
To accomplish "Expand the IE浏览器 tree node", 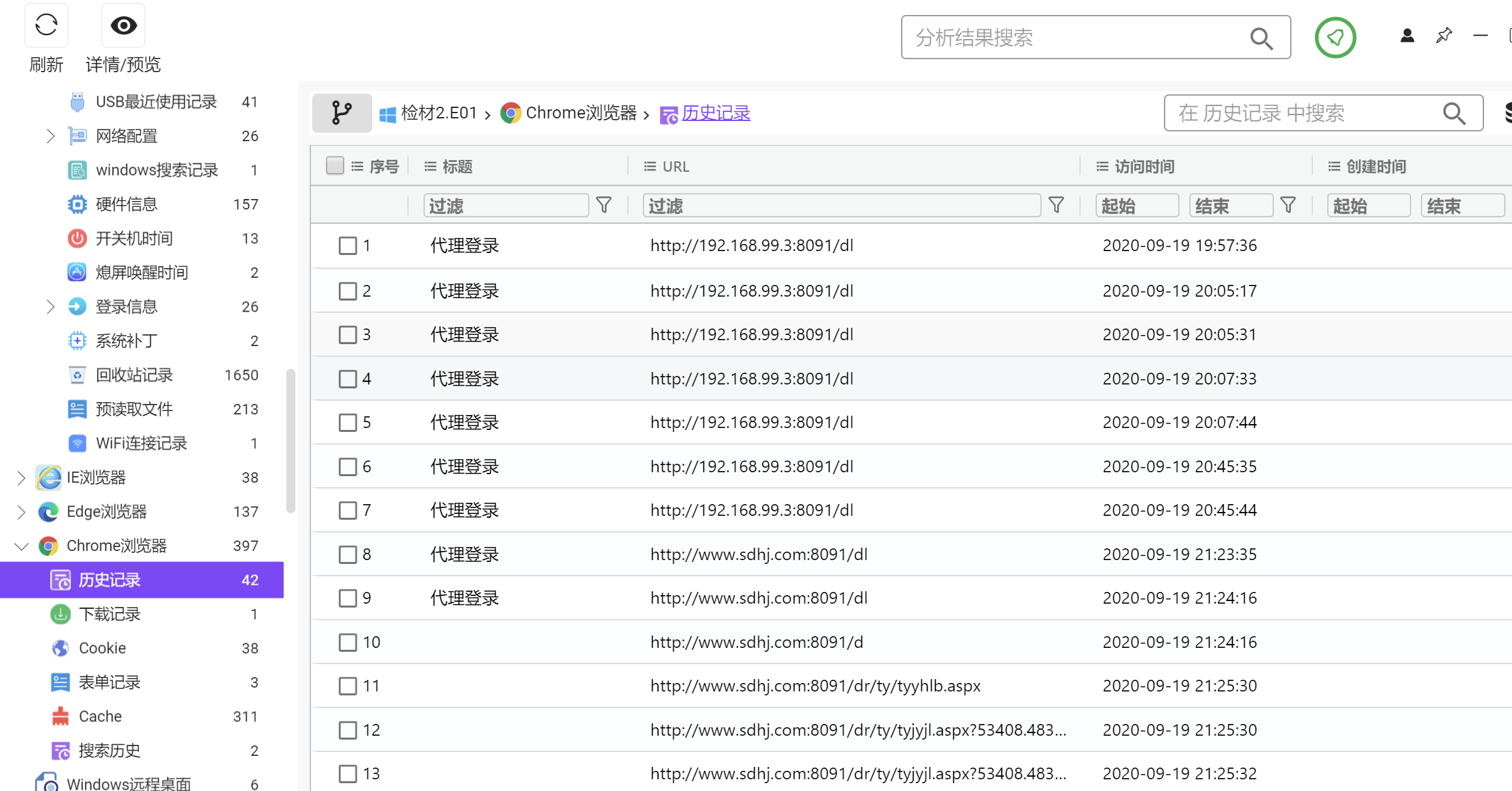I will click(x=21, y=478).
